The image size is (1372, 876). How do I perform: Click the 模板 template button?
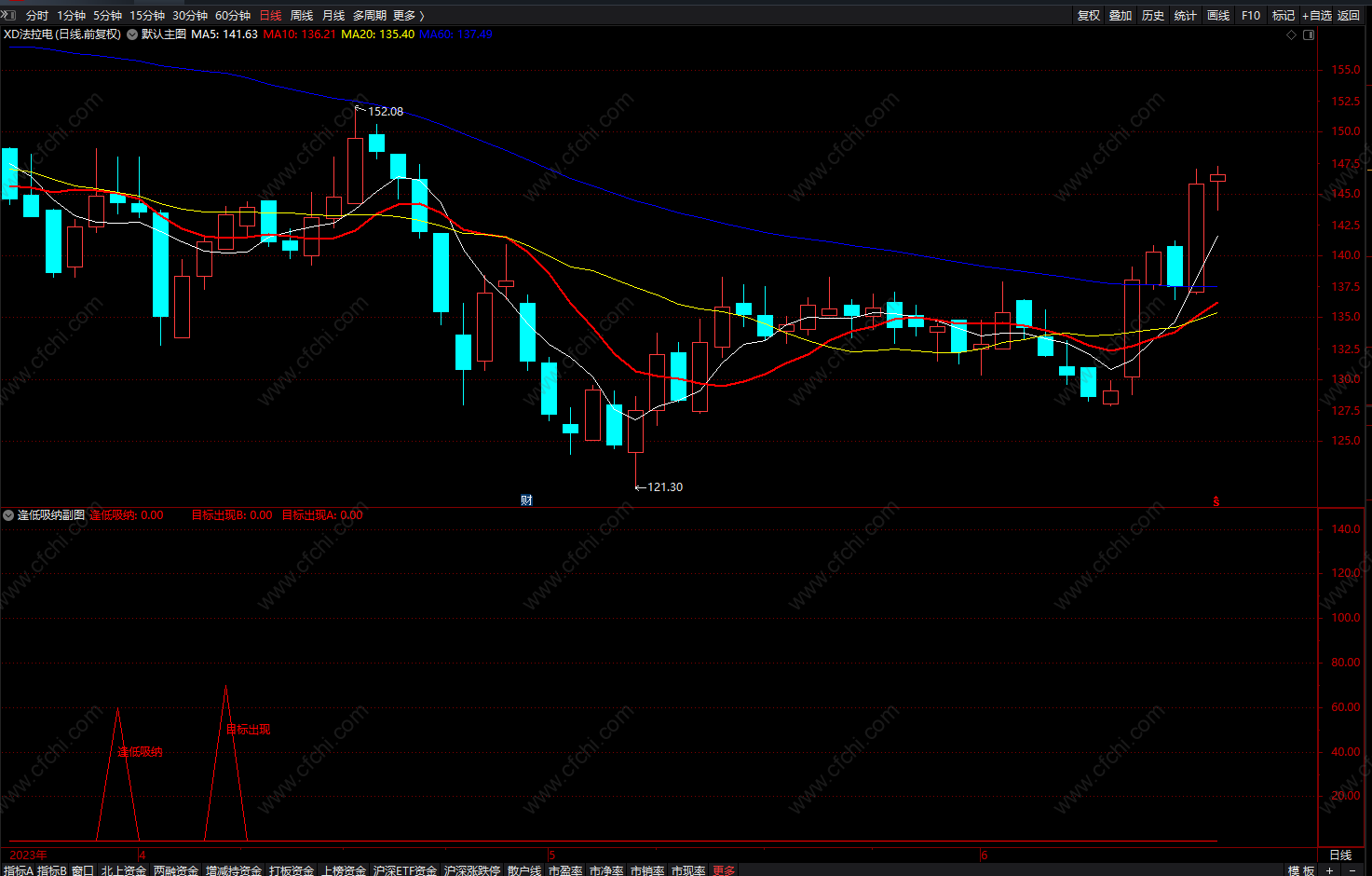(1301, 870)
